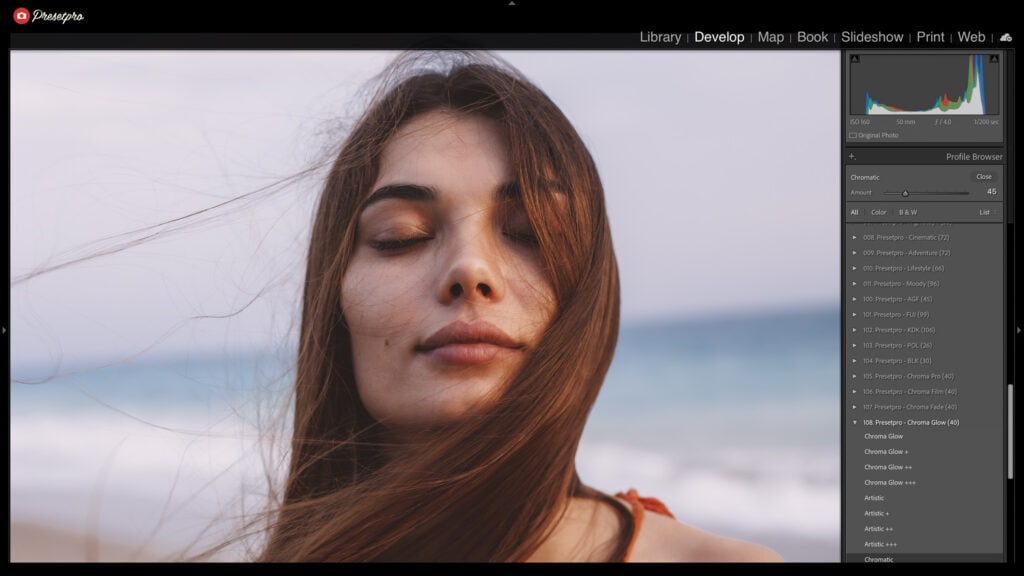Open the List view dropdown
The image size is (1024, 576).
pos(986,212)
